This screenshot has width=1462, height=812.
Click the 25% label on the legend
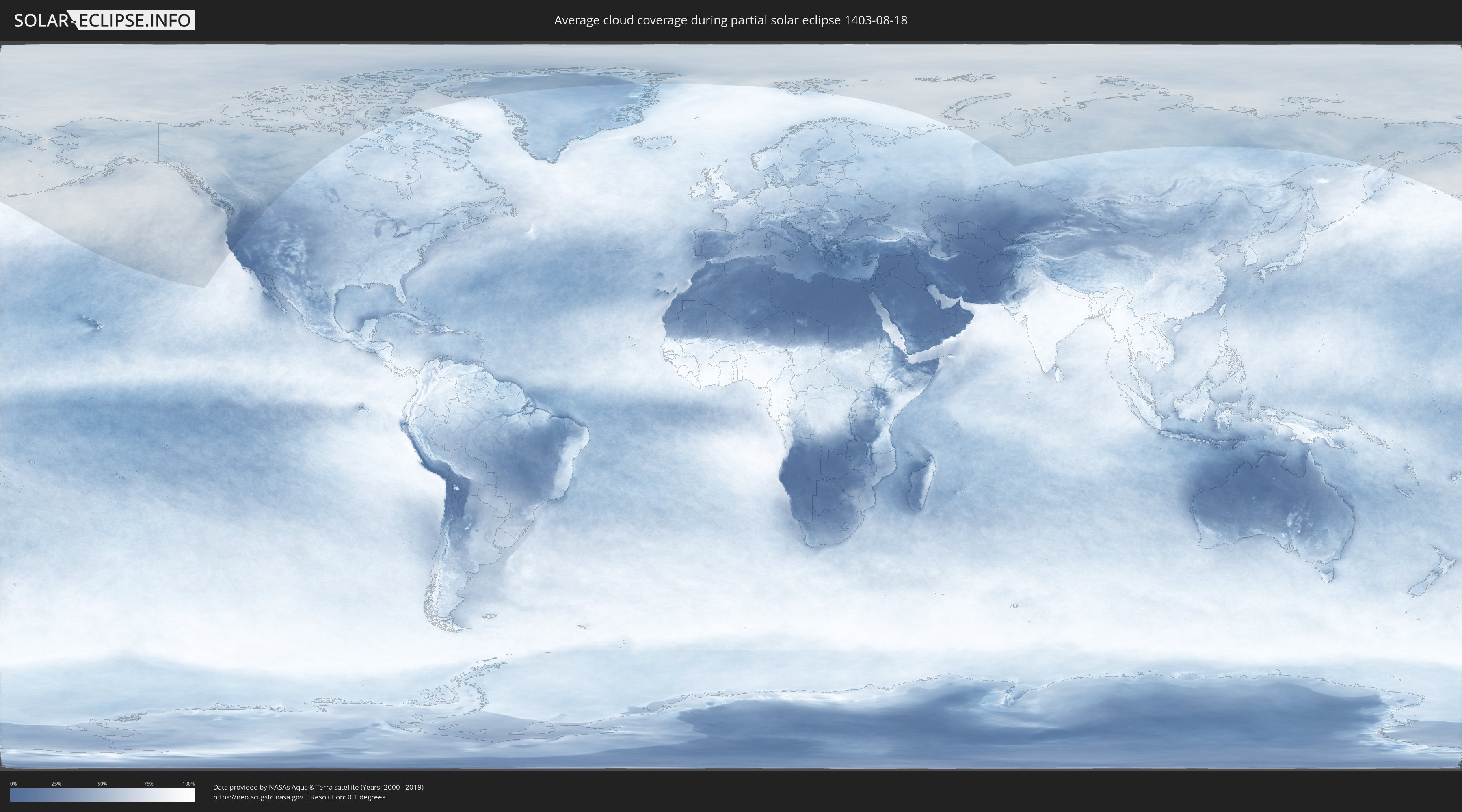pos(56,784)
